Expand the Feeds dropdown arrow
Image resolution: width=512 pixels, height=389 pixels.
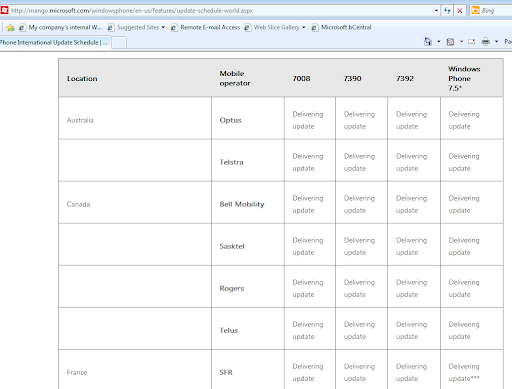[461, 42]
